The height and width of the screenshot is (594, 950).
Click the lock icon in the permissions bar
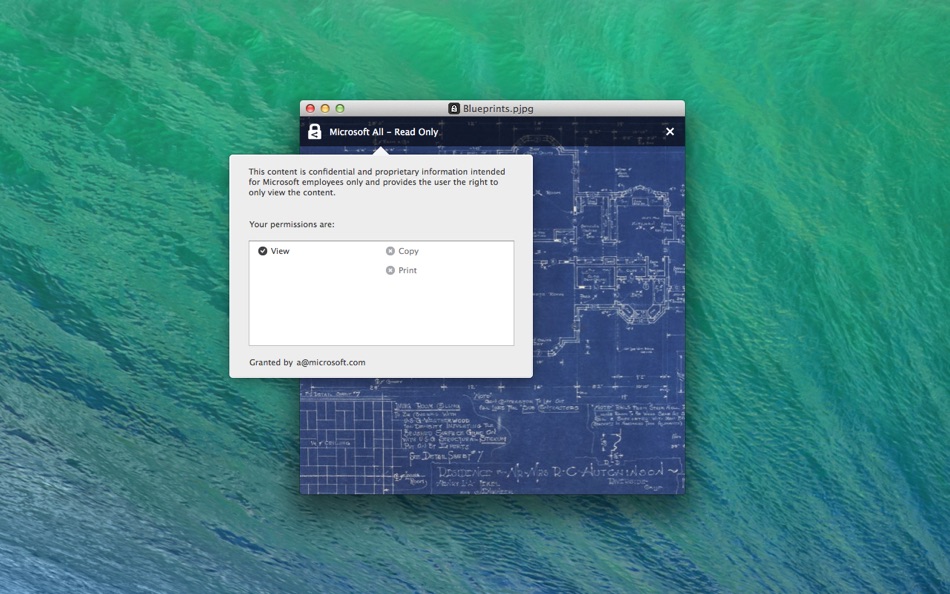point(314,132)
